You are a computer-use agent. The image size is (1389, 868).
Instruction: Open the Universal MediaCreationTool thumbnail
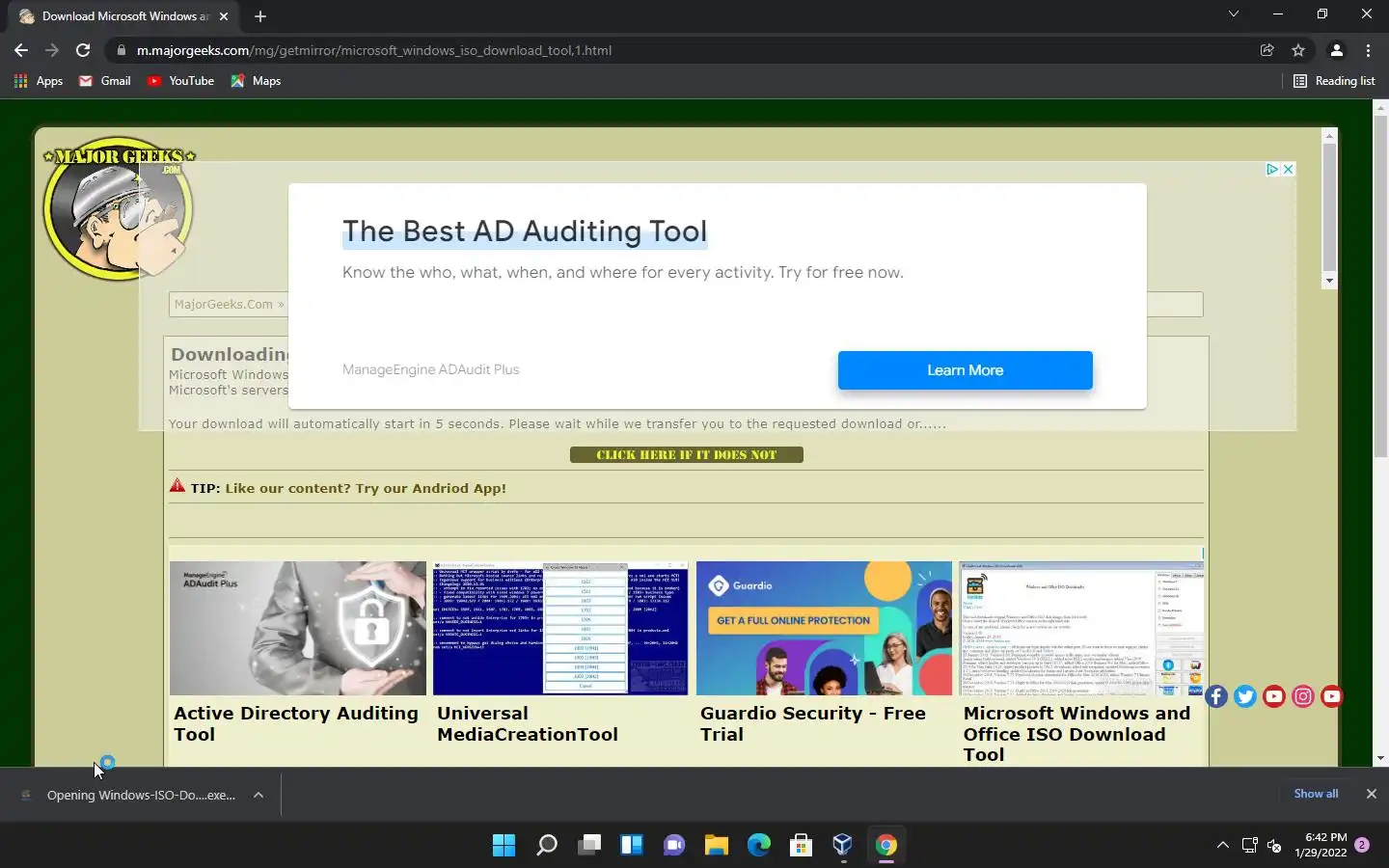pyautogui.click(x=560, y=628)
